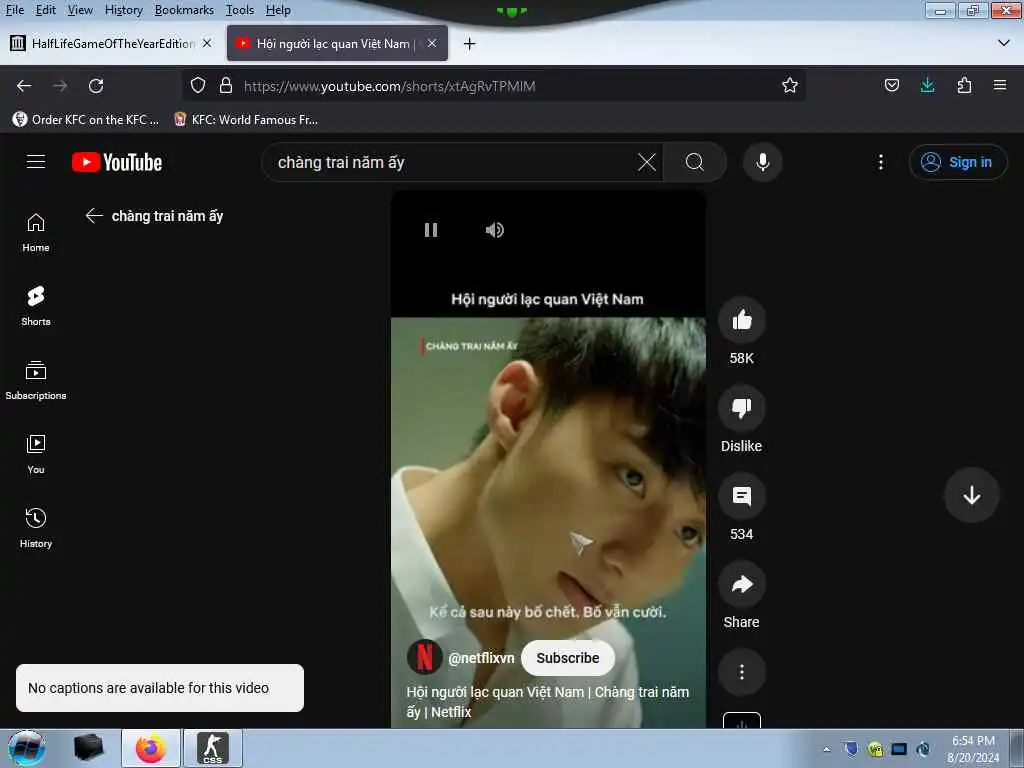This screenshot has width=1024, height=768.
Task: Open tracking protection shield in address bar
Action: [x=198, y=86]
